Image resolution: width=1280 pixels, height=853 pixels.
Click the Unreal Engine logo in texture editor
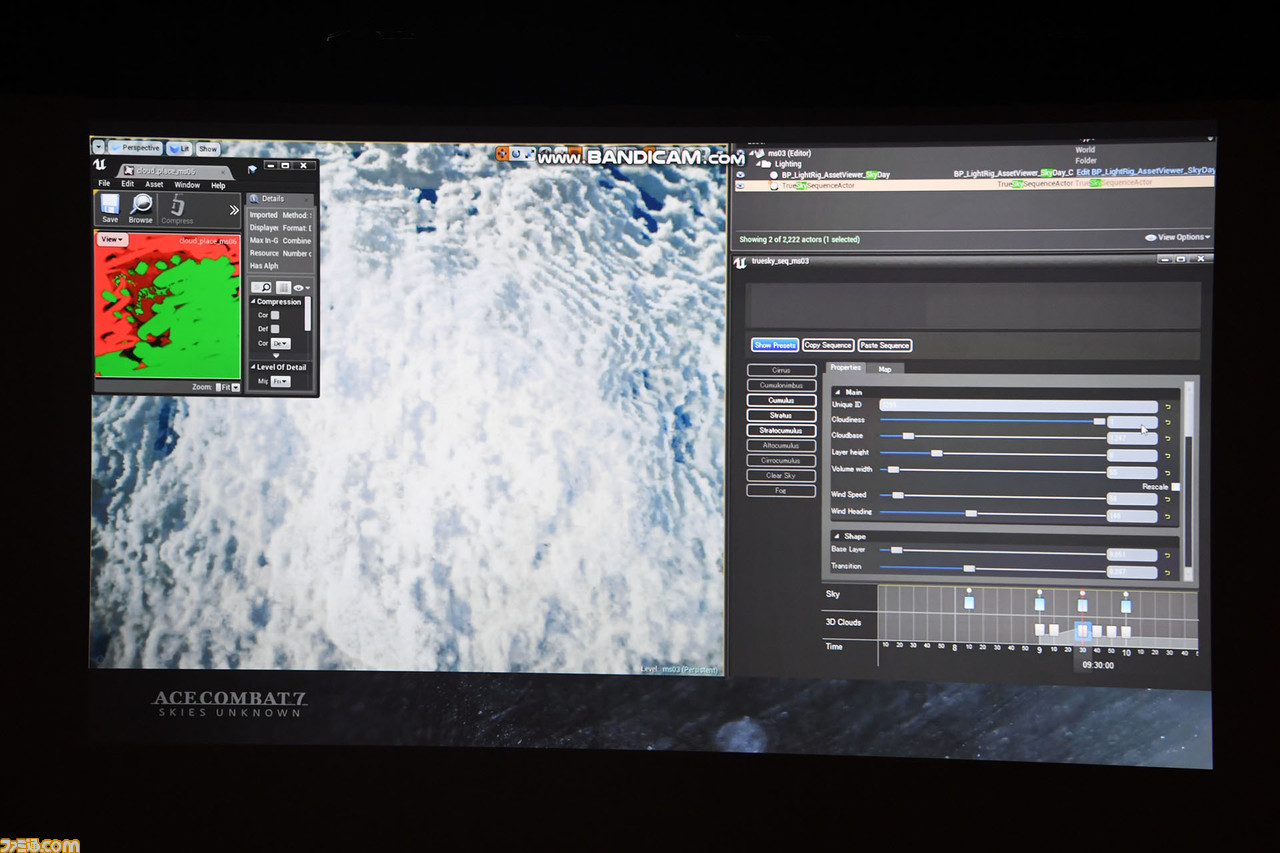point(100,165)
